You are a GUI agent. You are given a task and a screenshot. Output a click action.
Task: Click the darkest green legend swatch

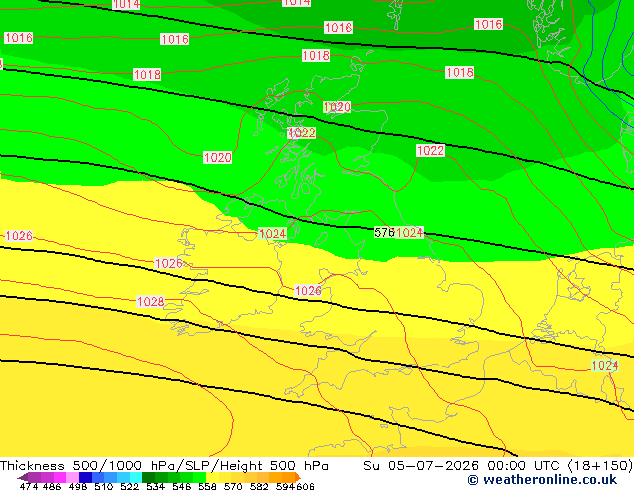pos(148,477)
